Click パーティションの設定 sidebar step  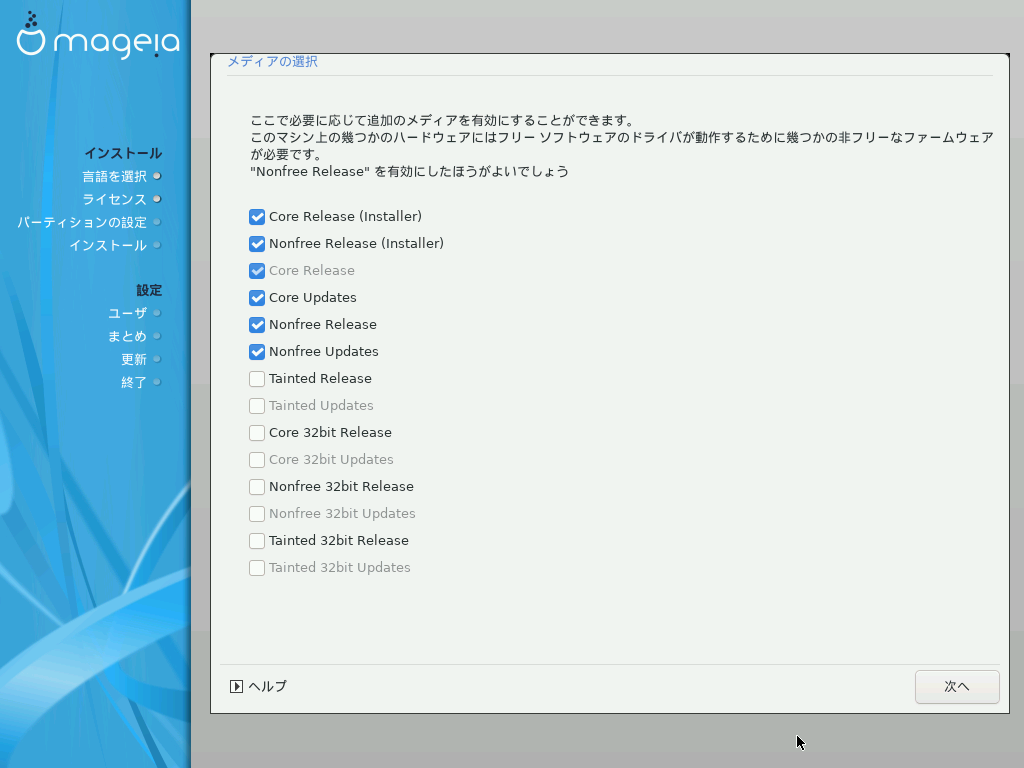pyautogui.click(x=82, y=223)
